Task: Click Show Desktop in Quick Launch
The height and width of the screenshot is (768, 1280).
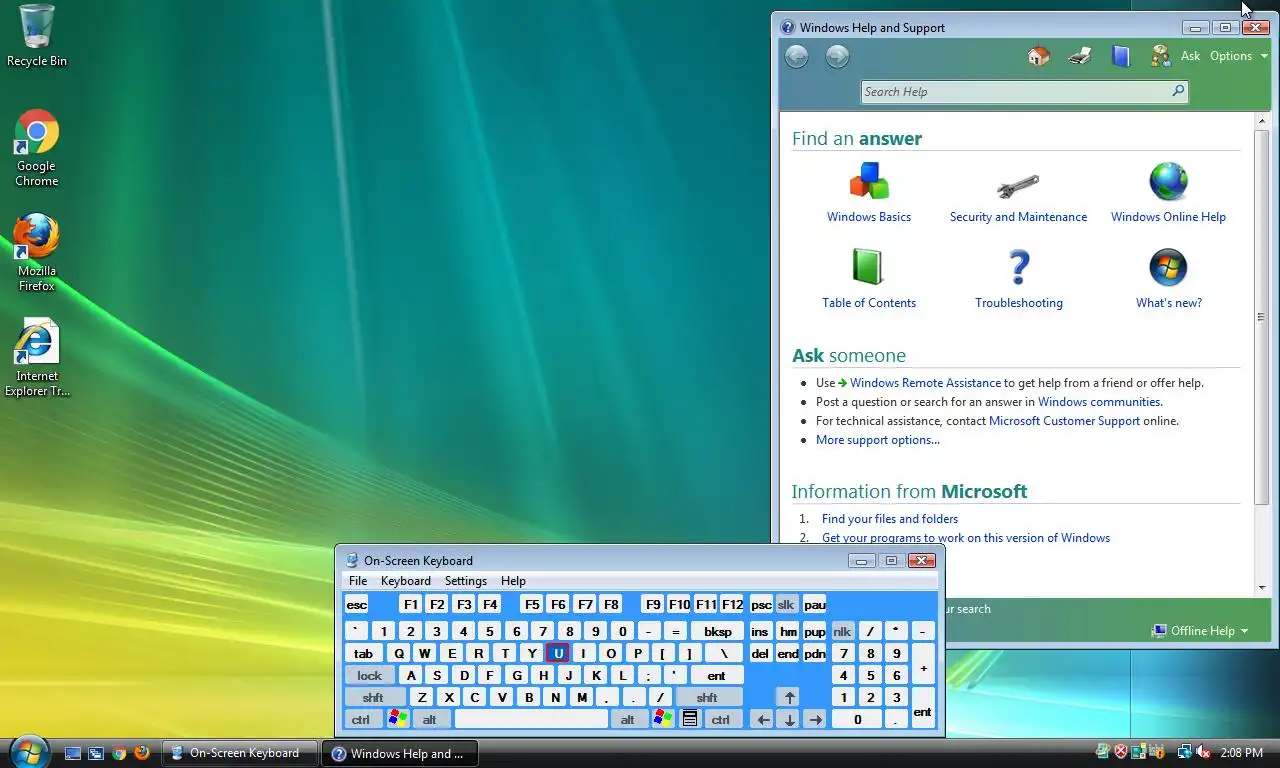Action: point(72,753)
